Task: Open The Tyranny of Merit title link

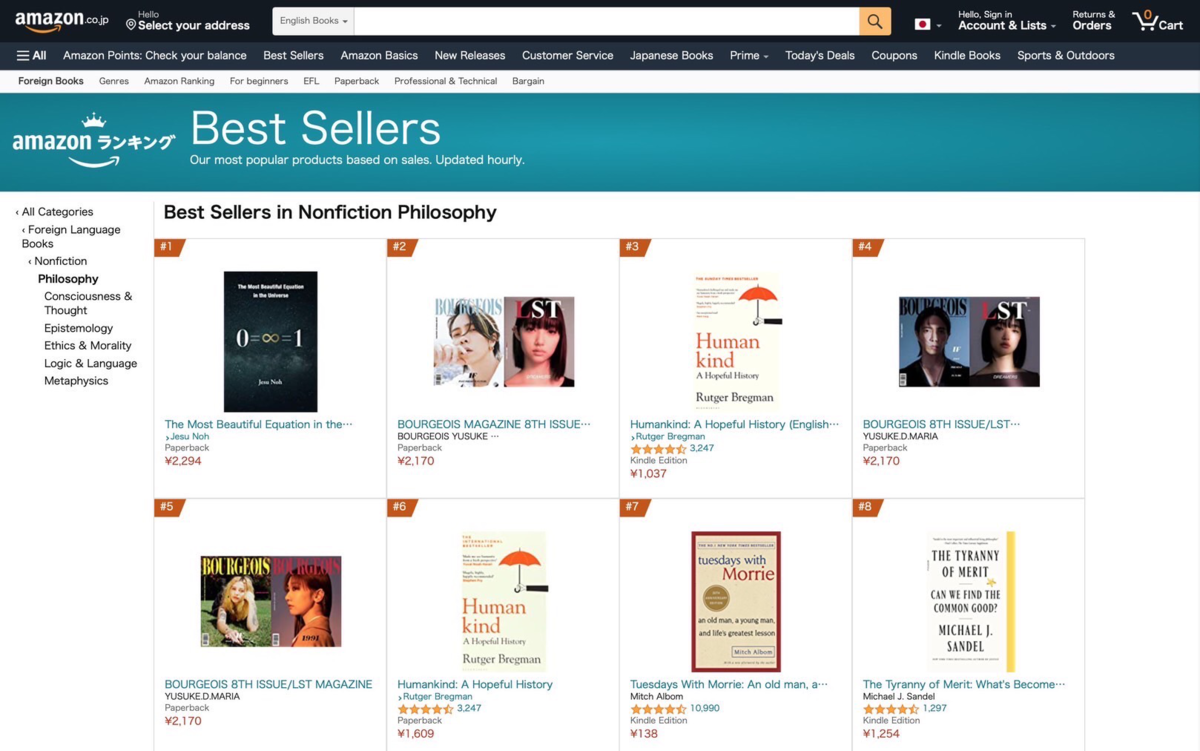Action: point(964,684)
